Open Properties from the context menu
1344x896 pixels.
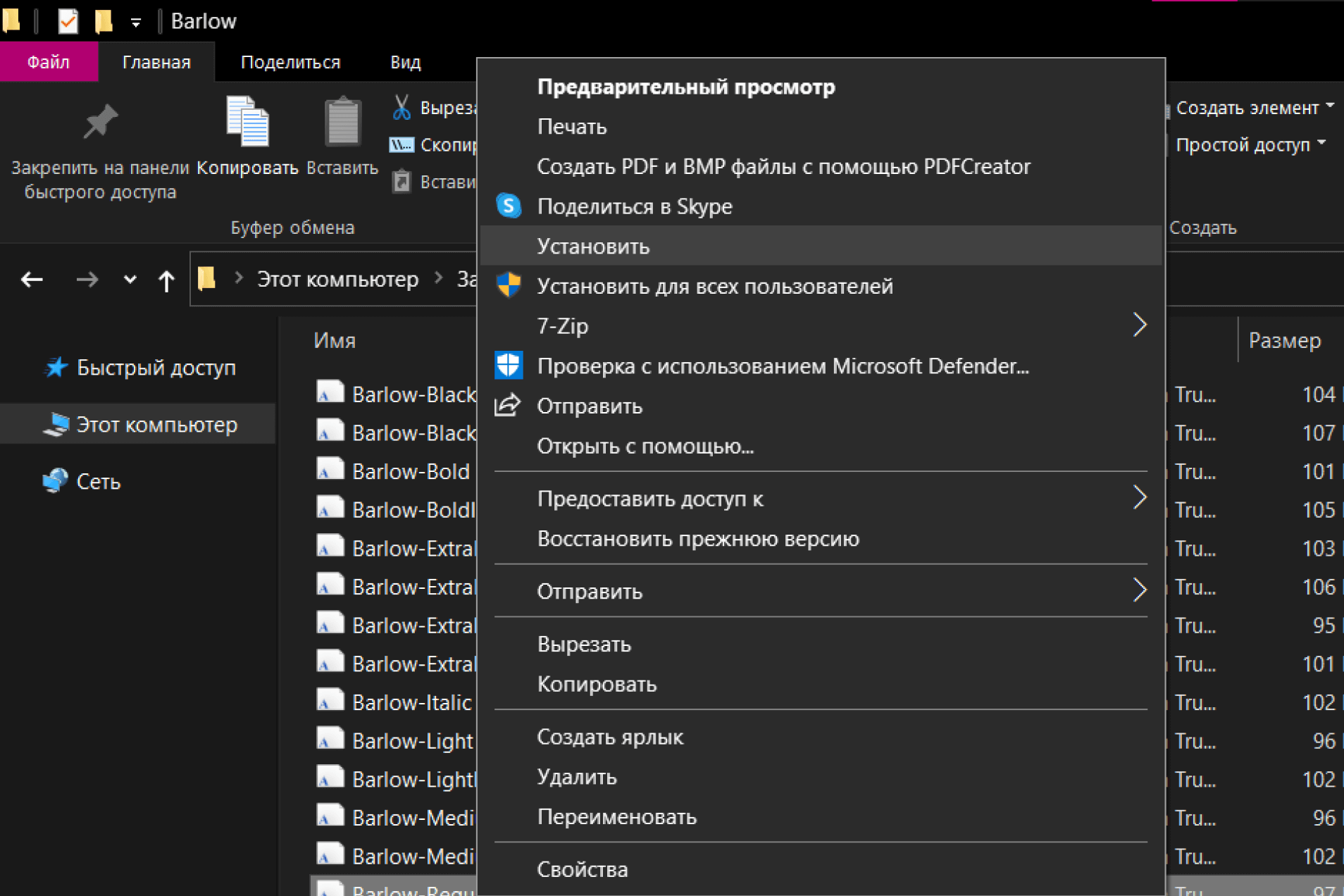click(x=582, y=869)
